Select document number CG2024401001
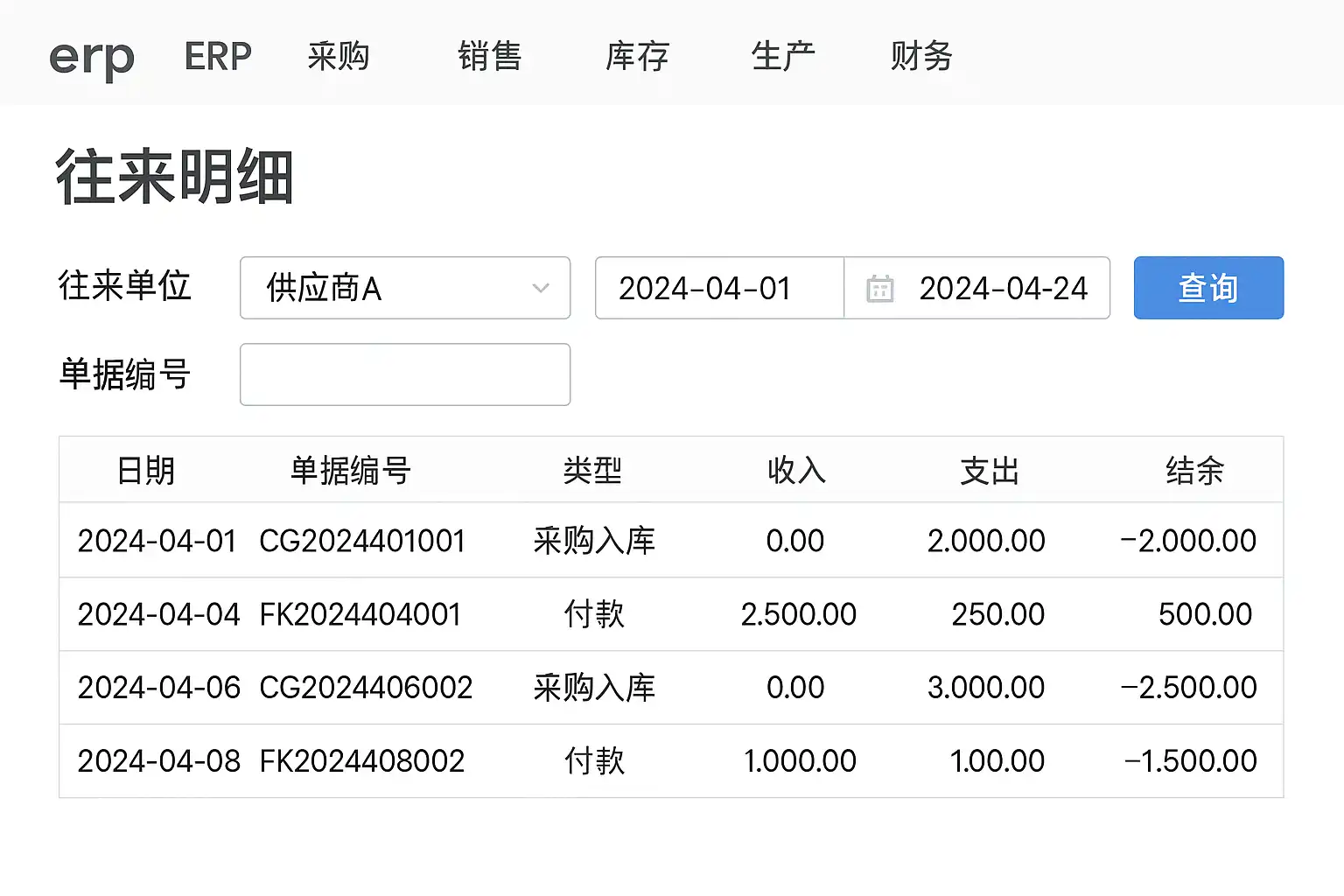Image resolution: width=1344 pixels, height=896 pixels. tap(362, 541)
